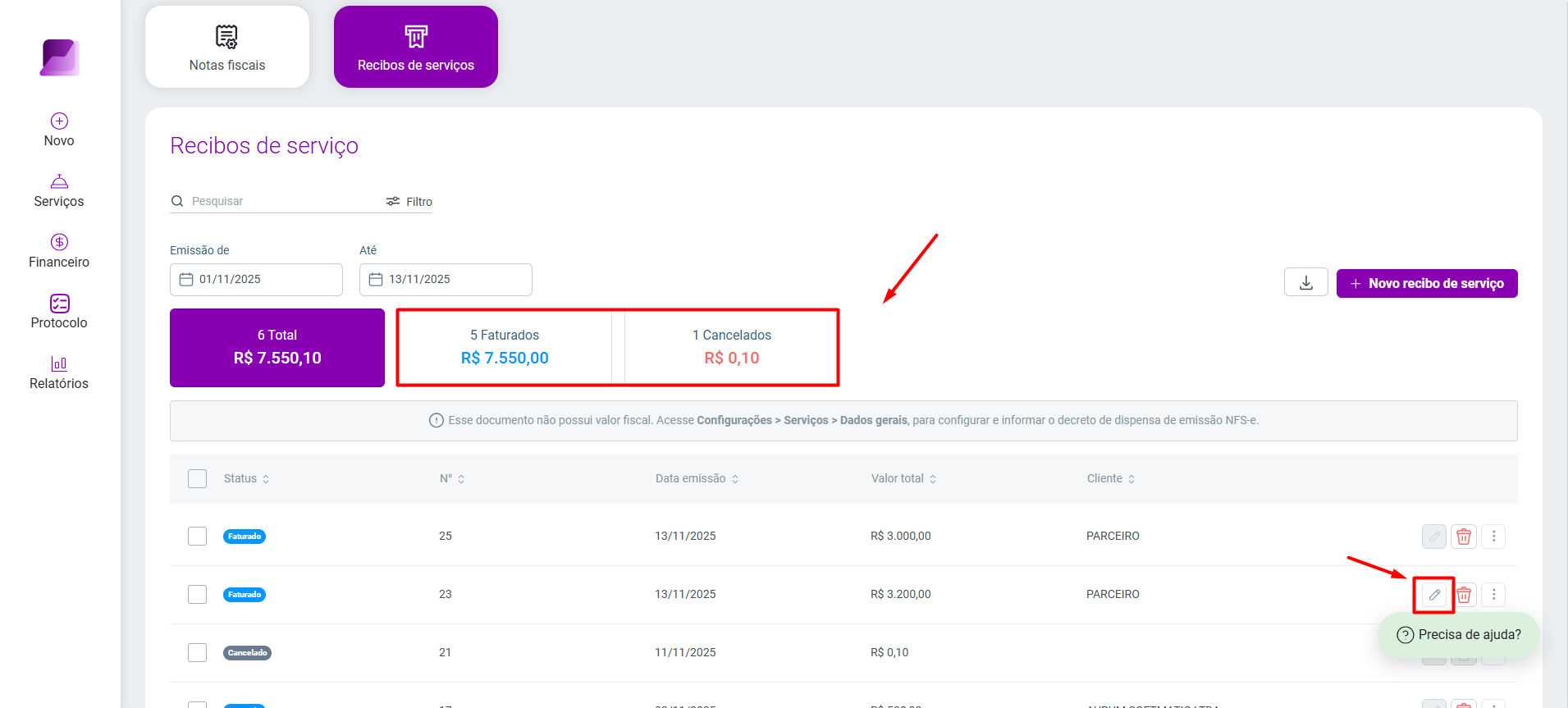Switch to Notas fiscais tab
Image resolution: width=1568 pixels, height=708 pixels.
point(227,47)
